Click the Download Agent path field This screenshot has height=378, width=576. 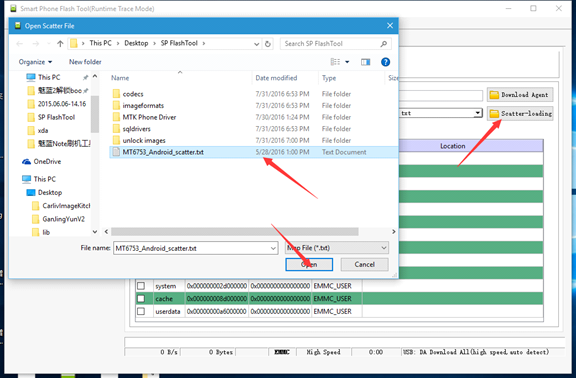(x=441, y=96)
